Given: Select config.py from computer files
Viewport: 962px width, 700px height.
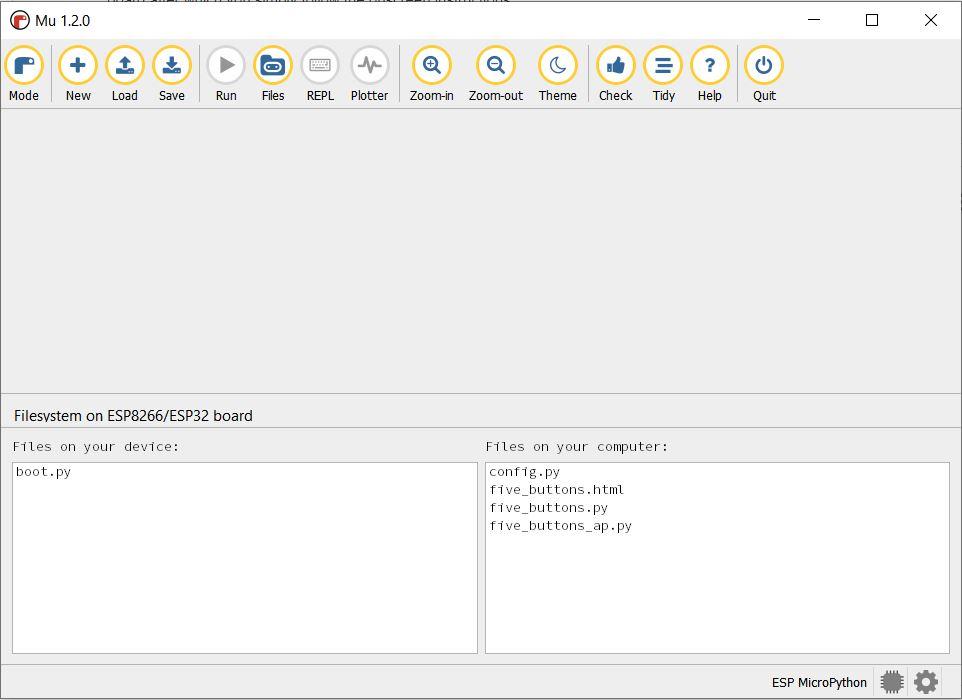Looking at the screenshot, I should click(525, 472).
